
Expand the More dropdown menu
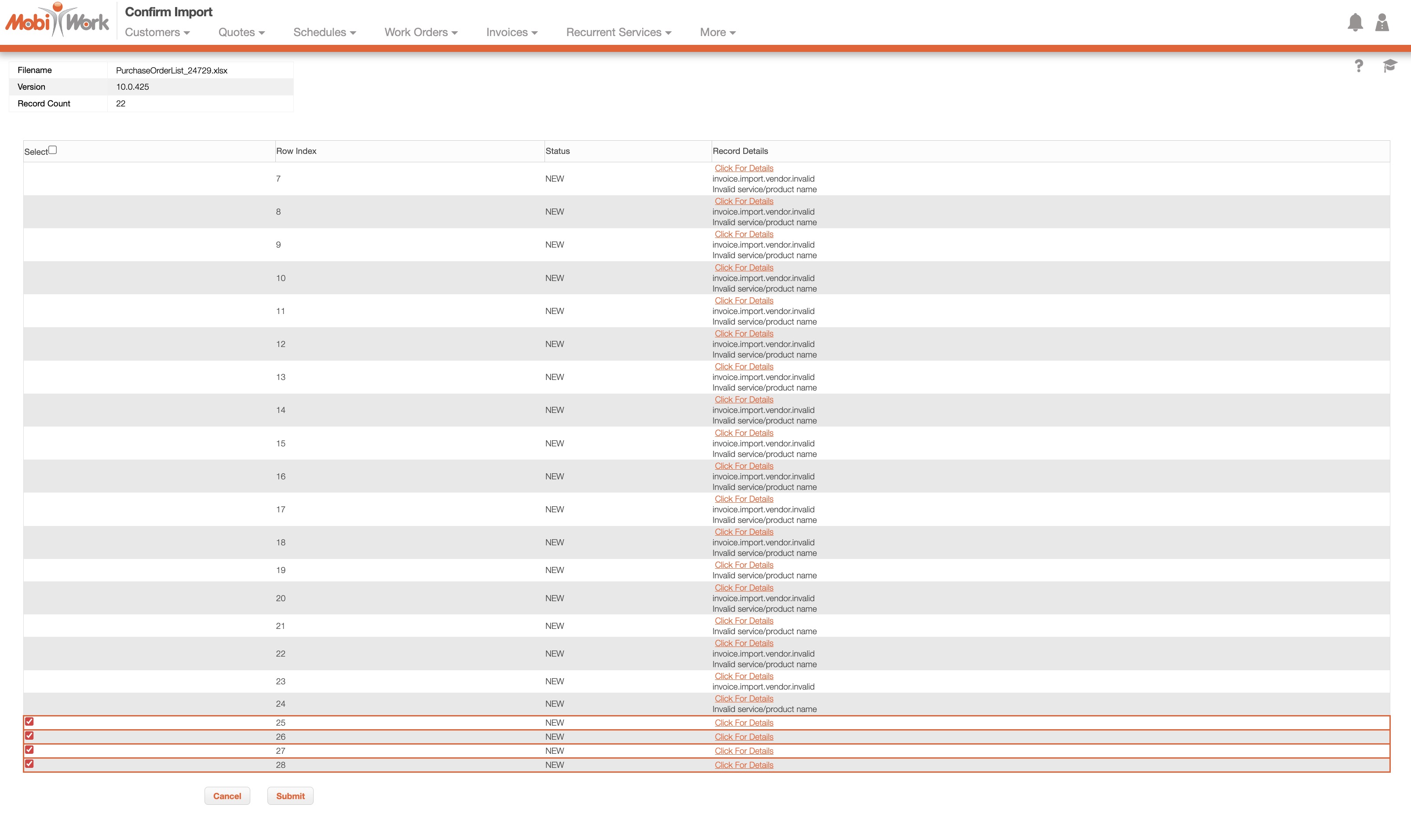[x=717, y=32]
